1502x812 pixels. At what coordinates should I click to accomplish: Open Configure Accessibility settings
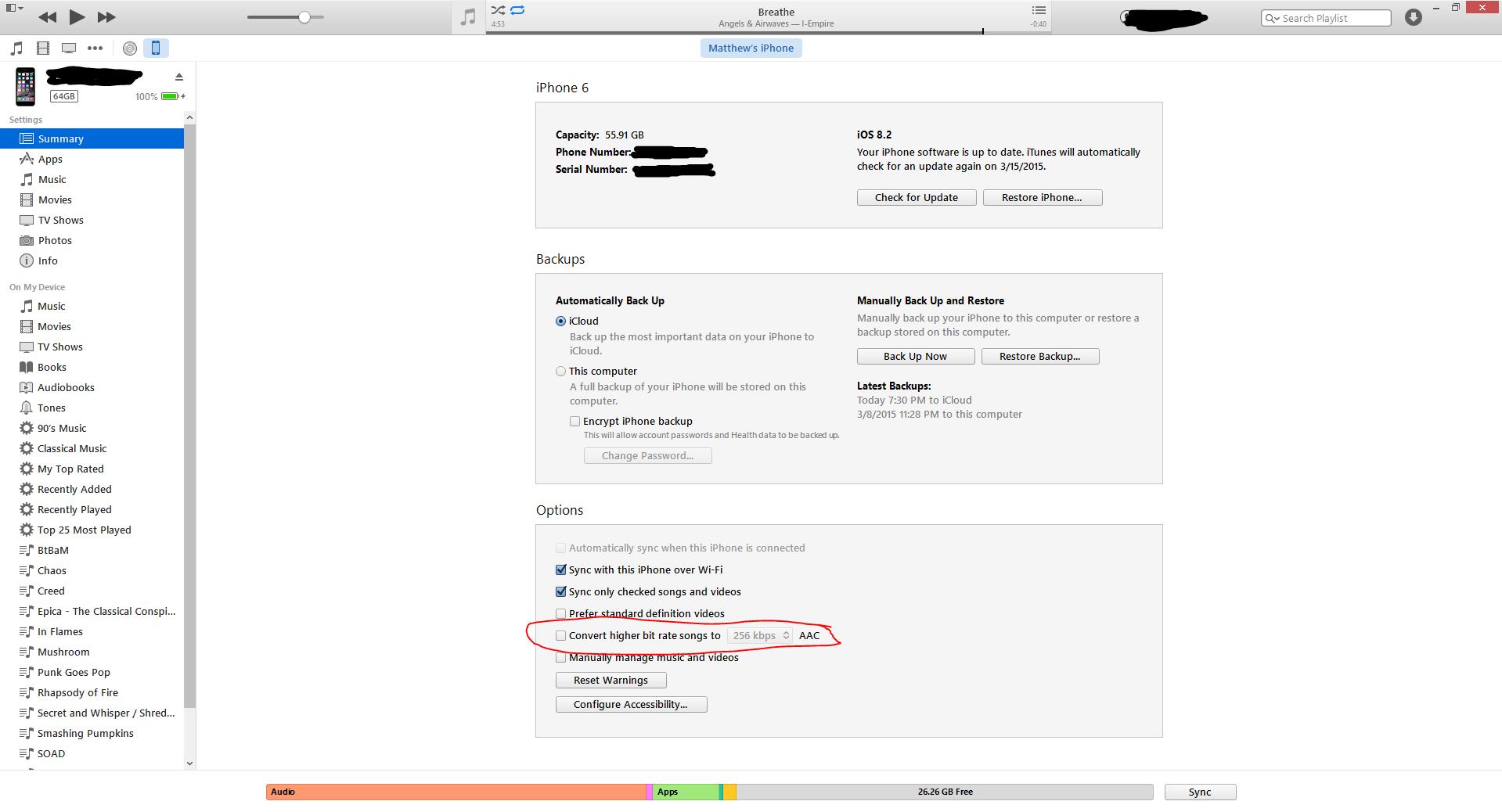click(632, 705)
